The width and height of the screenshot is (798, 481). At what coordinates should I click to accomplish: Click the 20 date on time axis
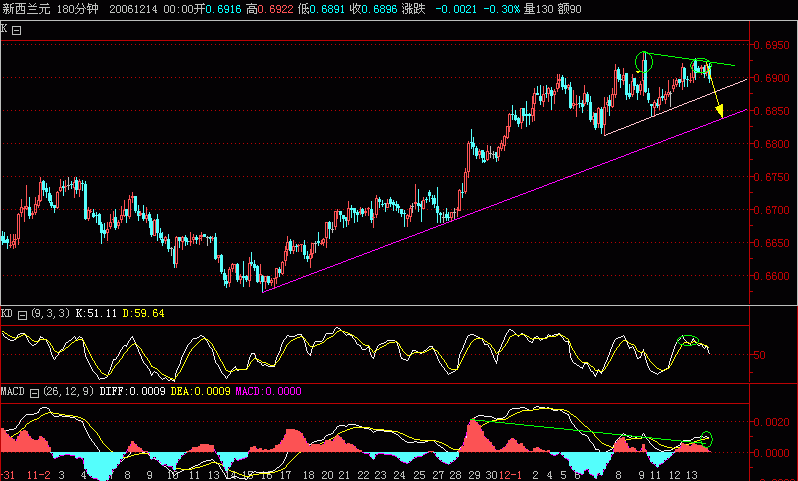point(327,475)
